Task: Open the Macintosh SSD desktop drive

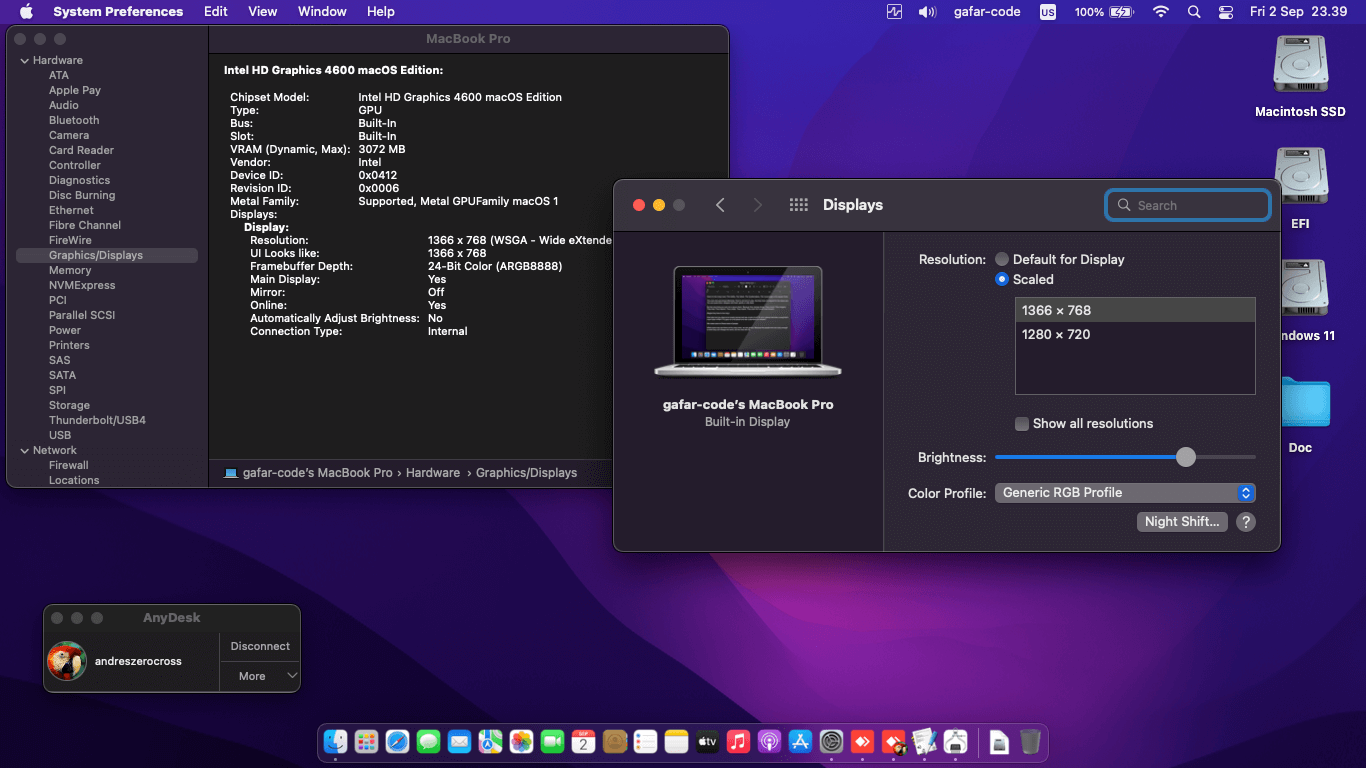Action: [1300, 77]
